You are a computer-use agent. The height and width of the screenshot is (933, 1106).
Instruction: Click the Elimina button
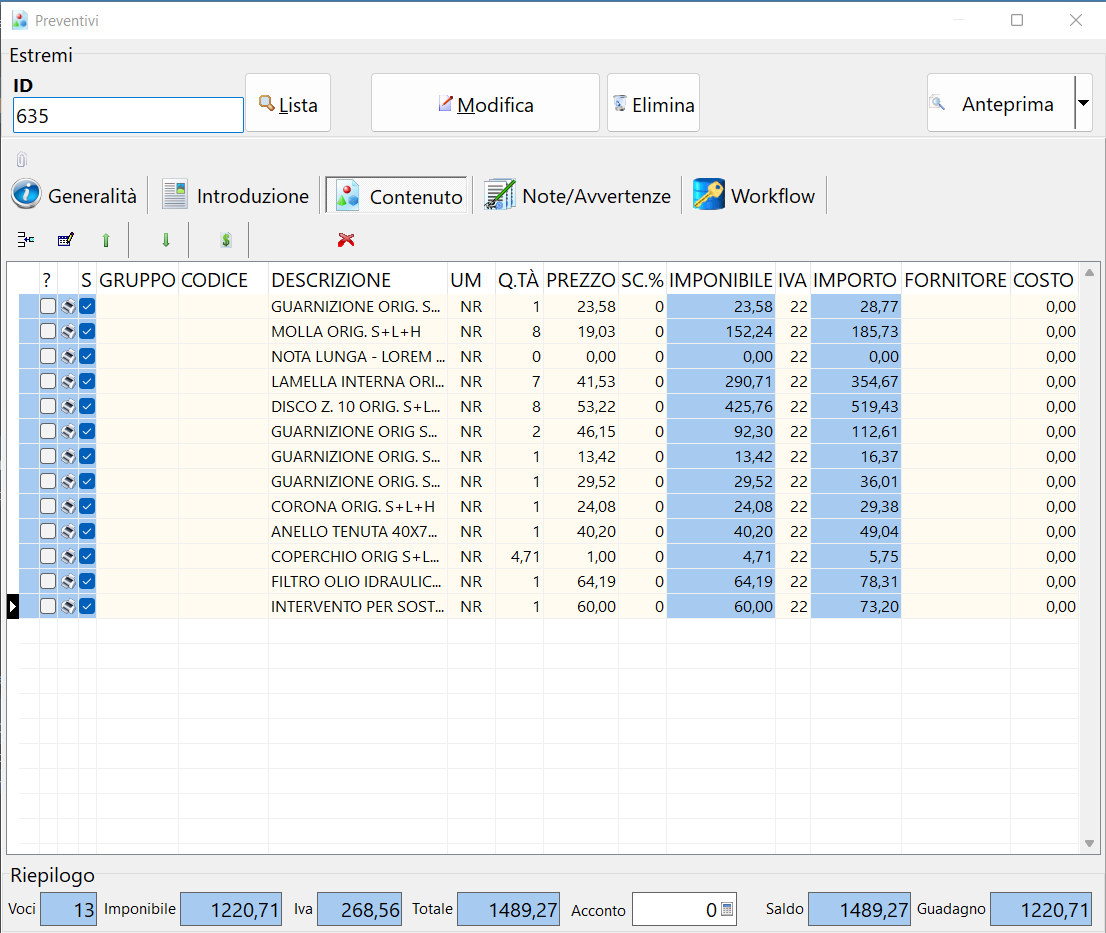point(653,104)
